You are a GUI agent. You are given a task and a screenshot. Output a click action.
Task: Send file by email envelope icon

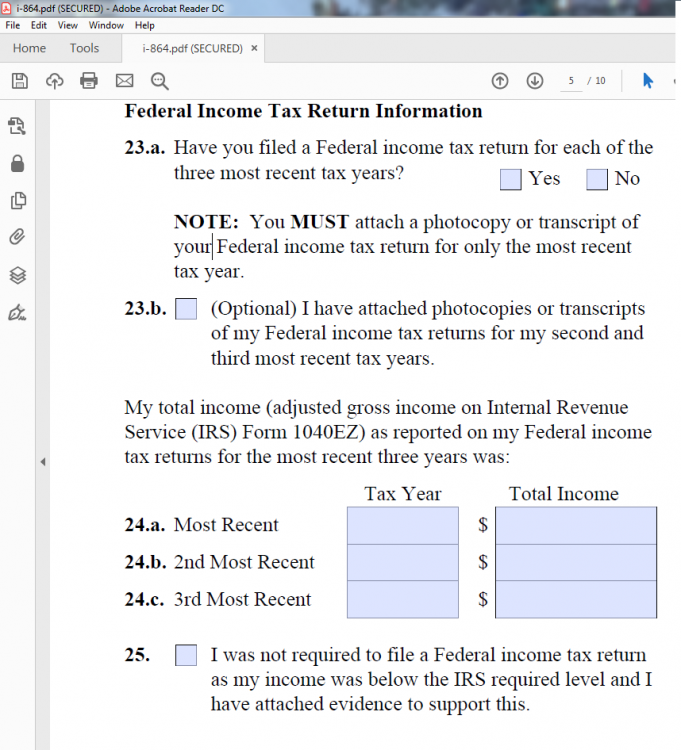pos(124,81)
